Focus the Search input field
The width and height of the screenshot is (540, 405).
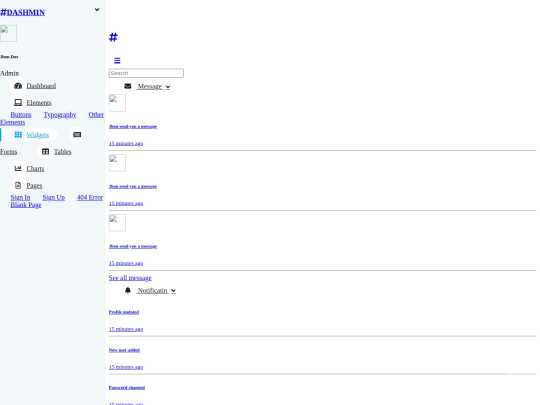pos(146,73)
